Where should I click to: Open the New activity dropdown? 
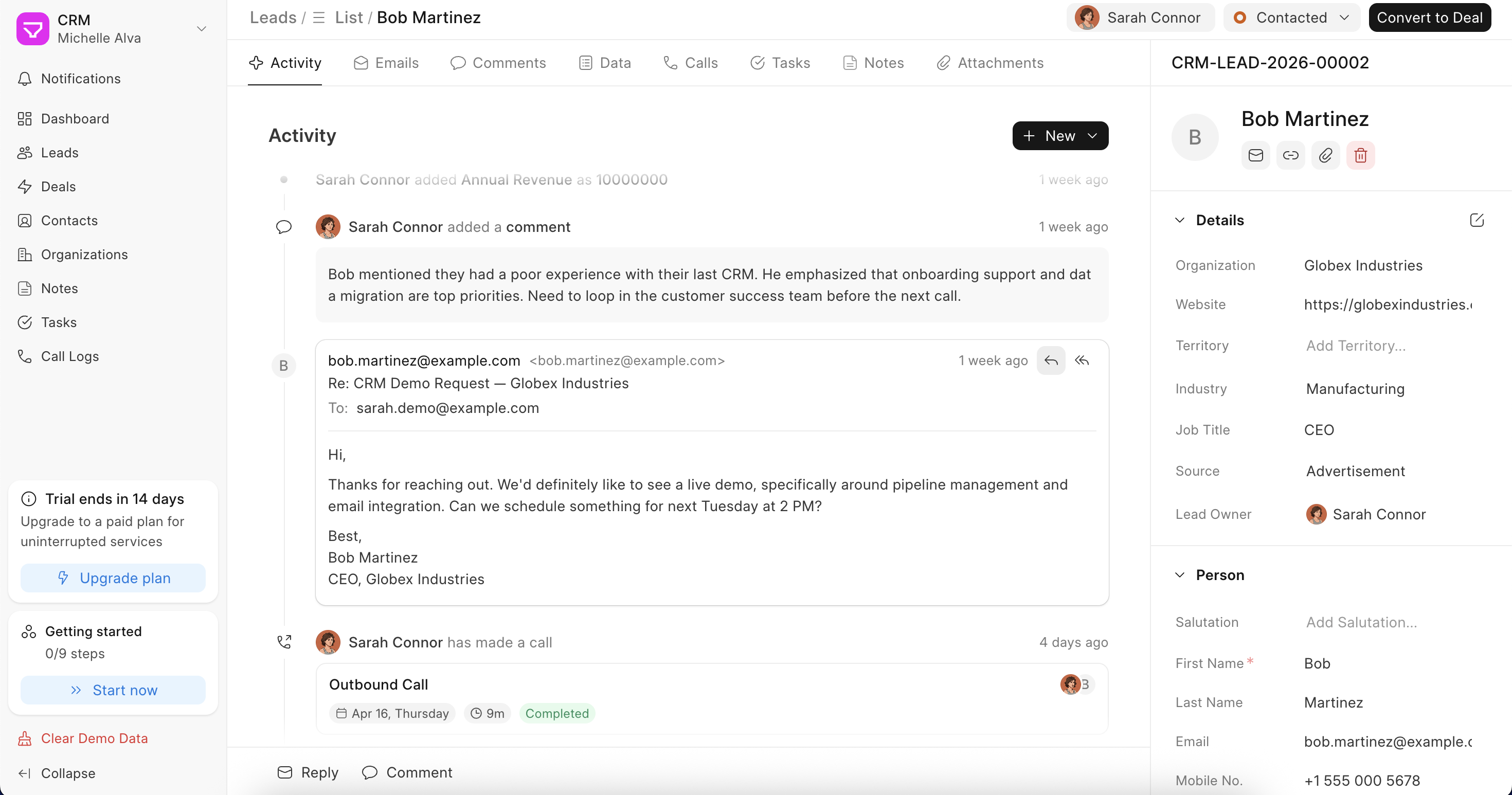[x=1060, y=136]
